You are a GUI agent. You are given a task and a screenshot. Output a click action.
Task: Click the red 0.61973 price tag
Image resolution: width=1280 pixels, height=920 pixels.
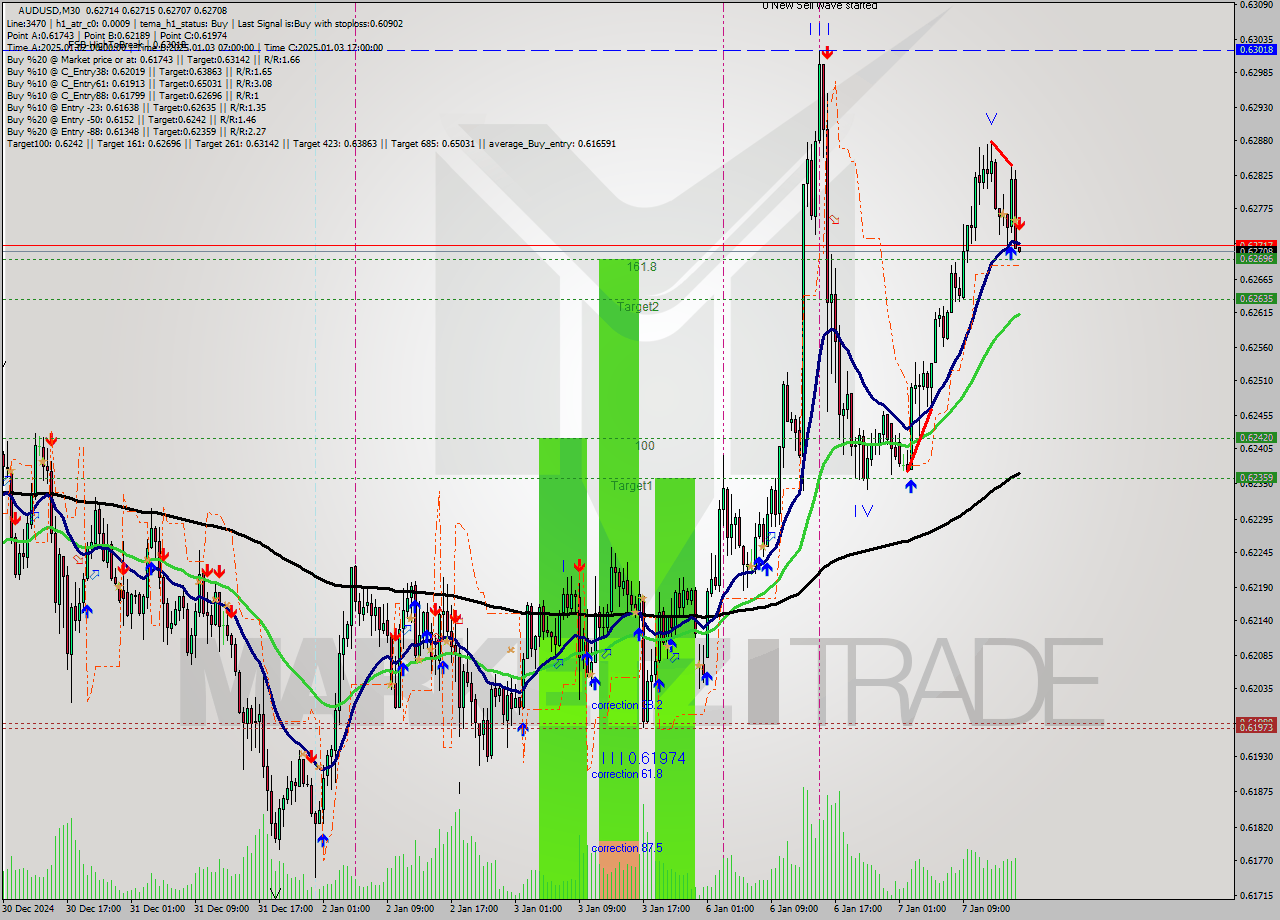click(x=1256, y=727)
